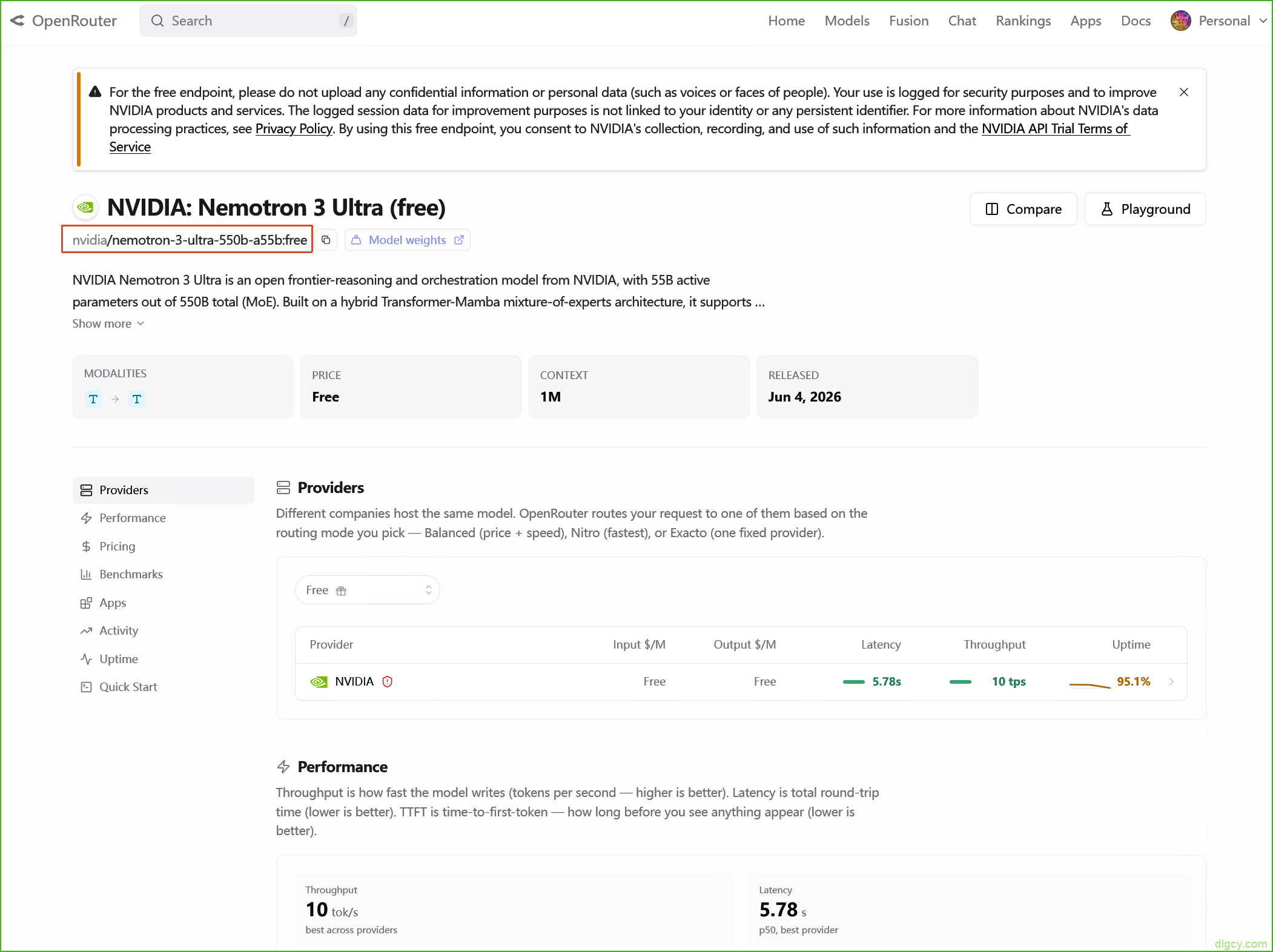This screenshot has width=1273, height=952.
Task: Click the Quick Start icon in sidebar
Action: (86, 687)
